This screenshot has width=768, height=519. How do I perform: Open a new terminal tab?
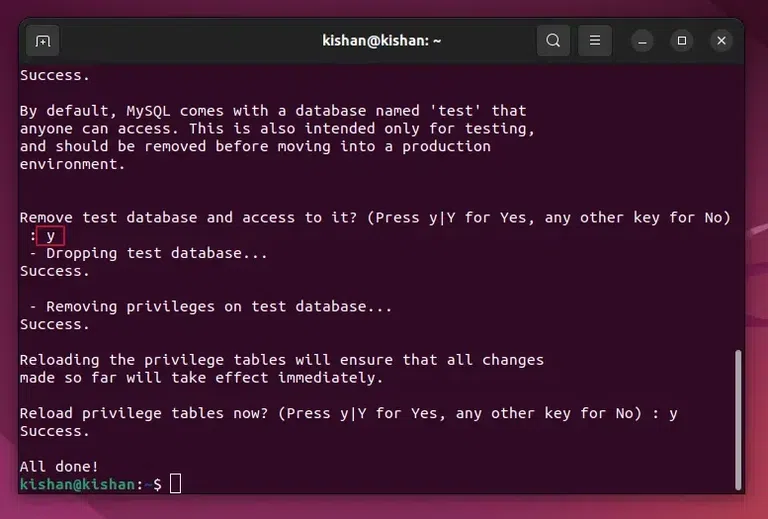(x=42, y=41)
